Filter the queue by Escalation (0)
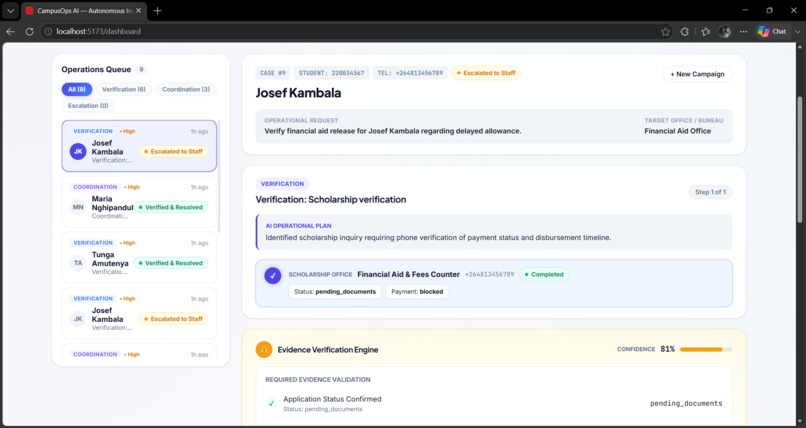The image size is (806, 428). (x=88, y=106)
